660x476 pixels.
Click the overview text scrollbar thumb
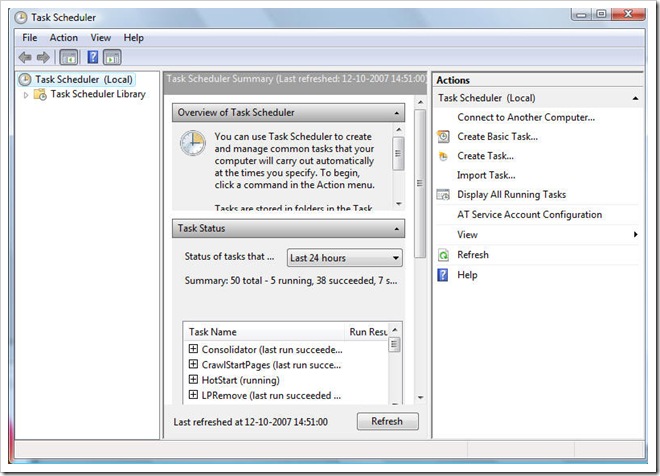click(x=399, y=154)
